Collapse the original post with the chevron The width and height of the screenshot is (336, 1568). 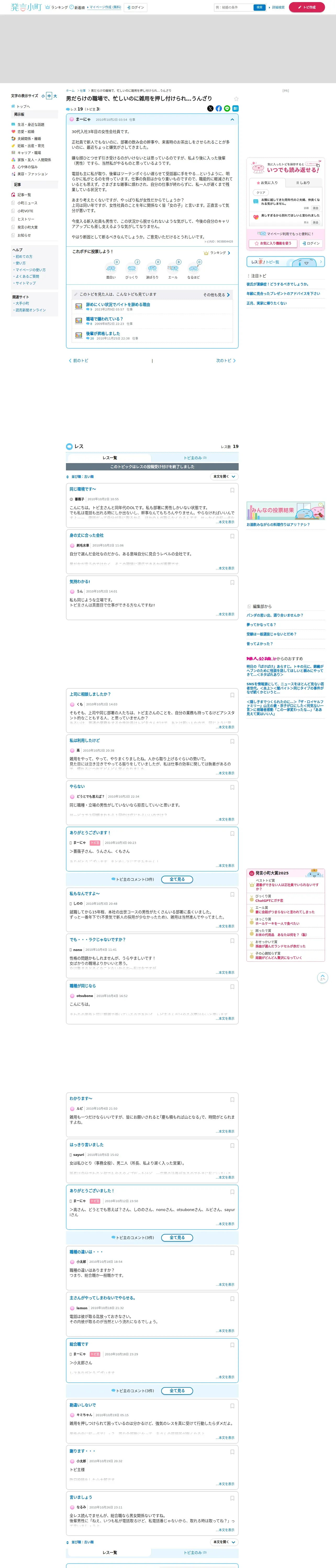coord(232,120)
